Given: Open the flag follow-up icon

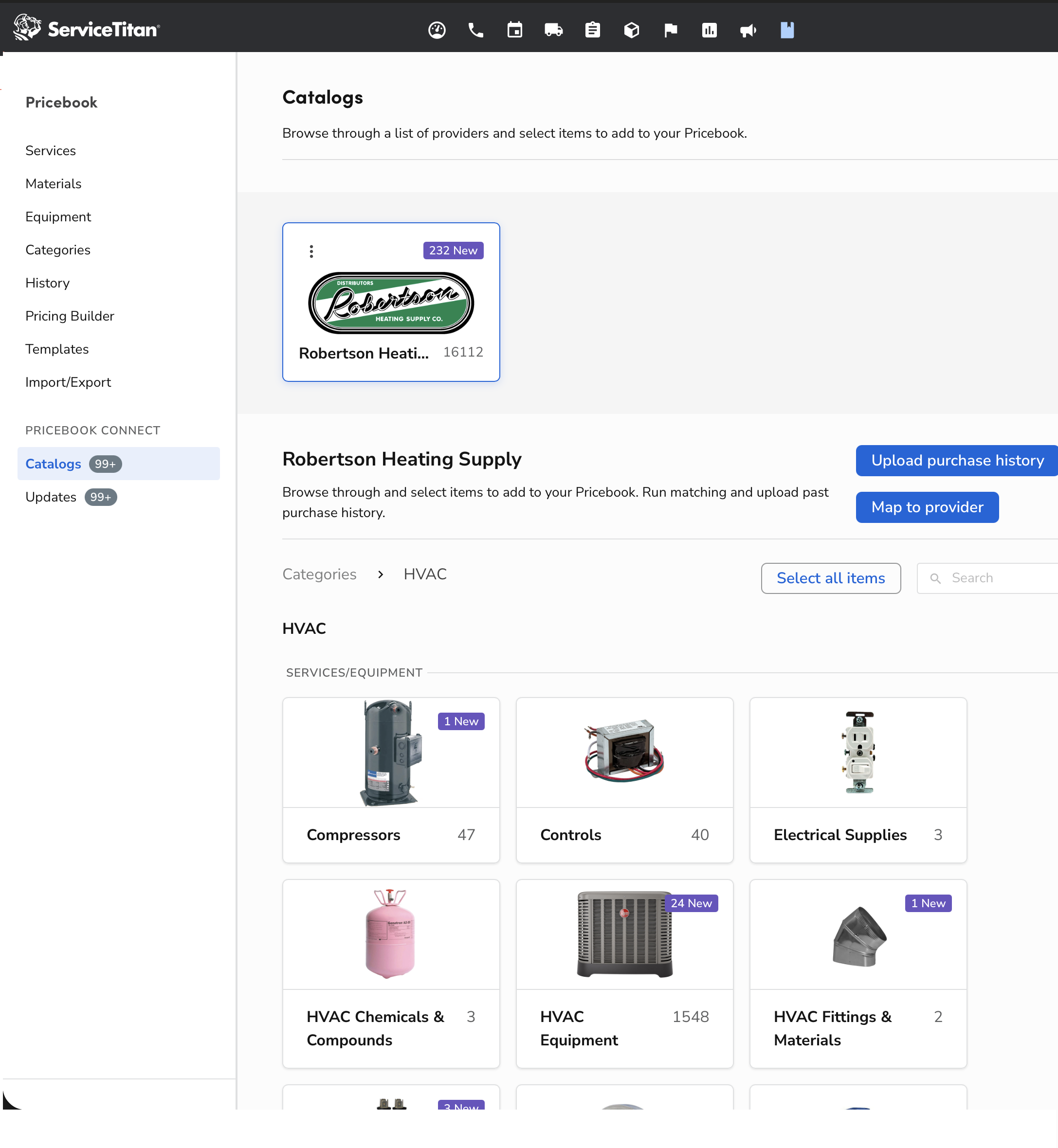Looking at the screenshot, I should [671, 30].
